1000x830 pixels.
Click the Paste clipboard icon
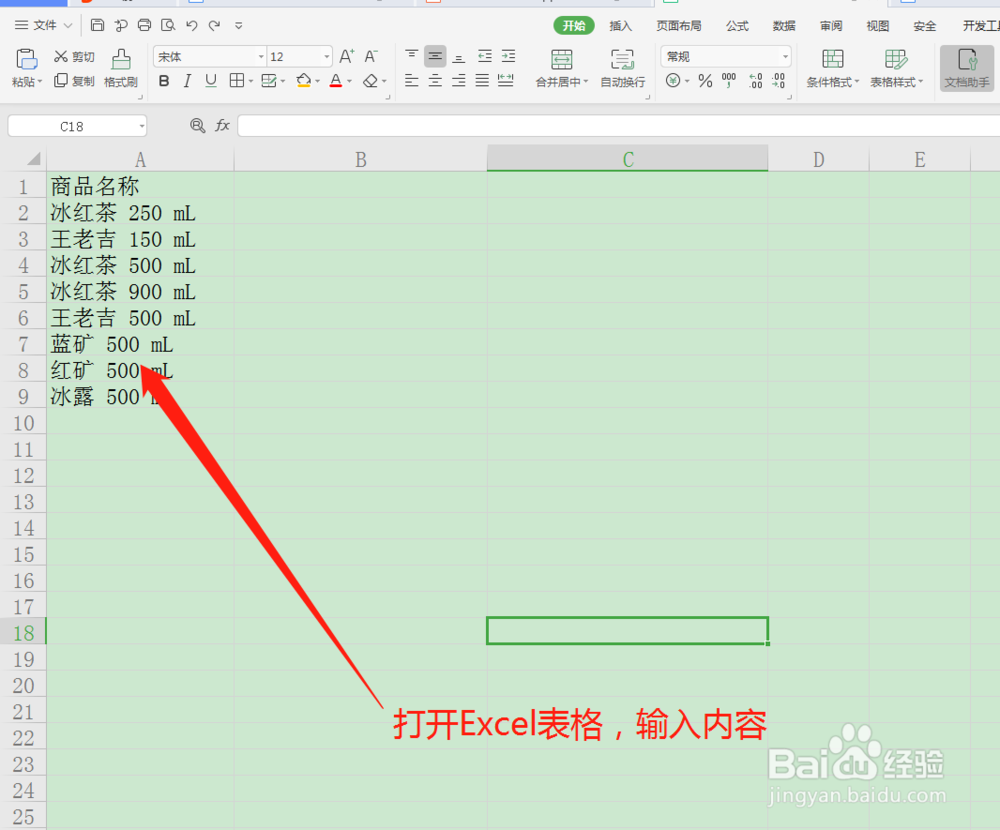coord(26,60)
